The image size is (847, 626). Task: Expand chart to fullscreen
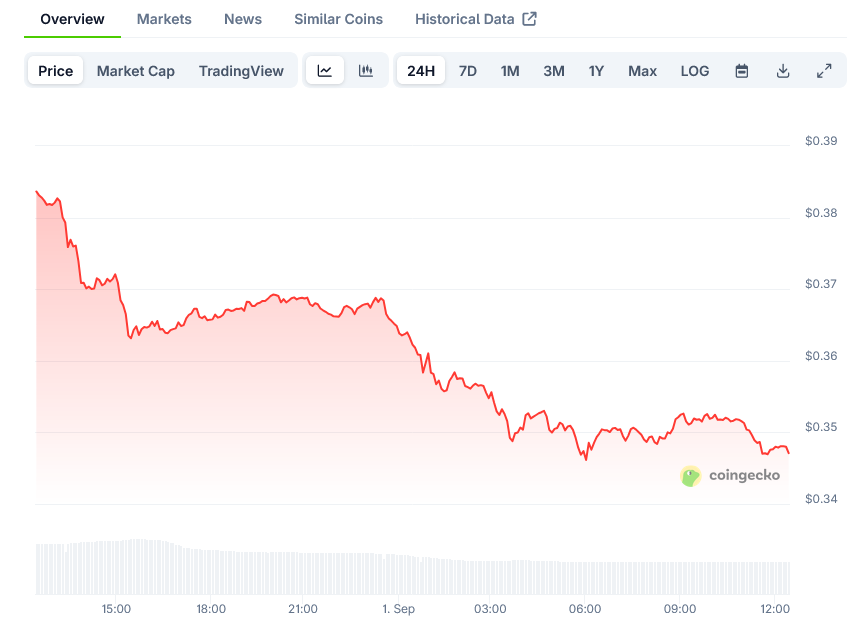coord(824,71)
